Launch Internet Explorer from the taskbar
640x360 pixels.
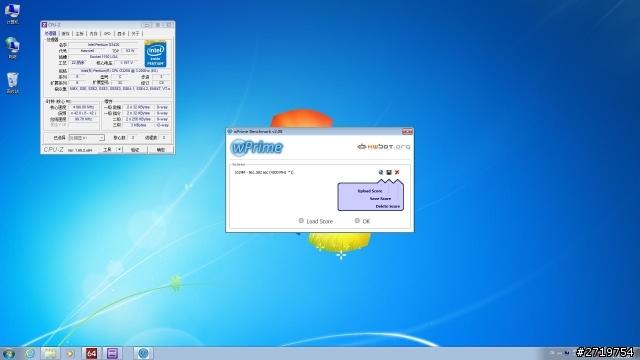tap(30, 353)
